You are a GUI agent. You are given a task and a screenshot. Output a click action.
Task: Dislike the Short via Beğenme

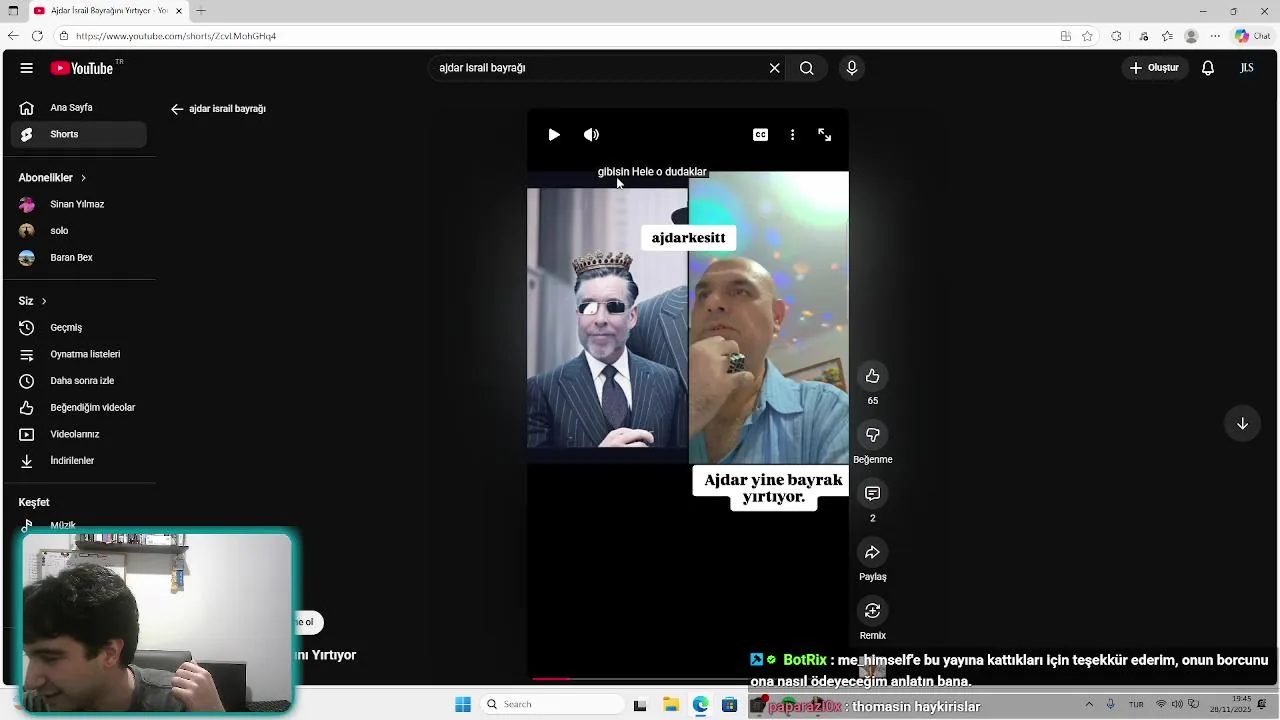[873, 435]
